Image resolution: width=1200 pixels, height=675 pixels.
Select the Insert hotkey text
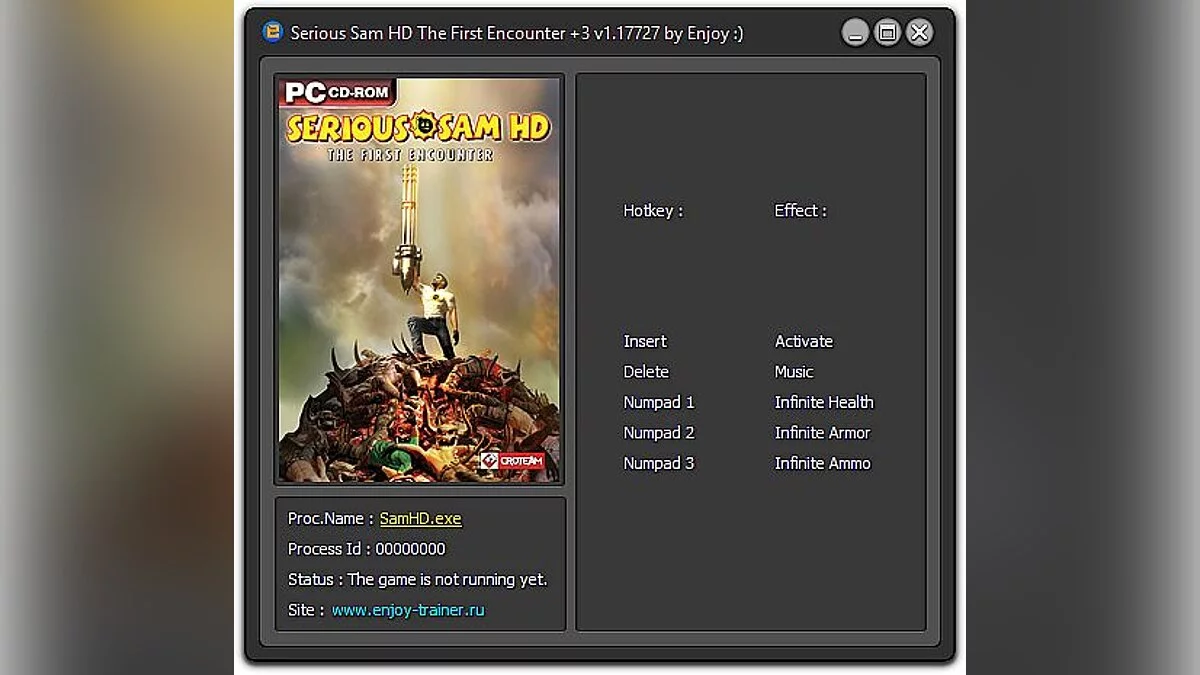[x=645, y=341]
